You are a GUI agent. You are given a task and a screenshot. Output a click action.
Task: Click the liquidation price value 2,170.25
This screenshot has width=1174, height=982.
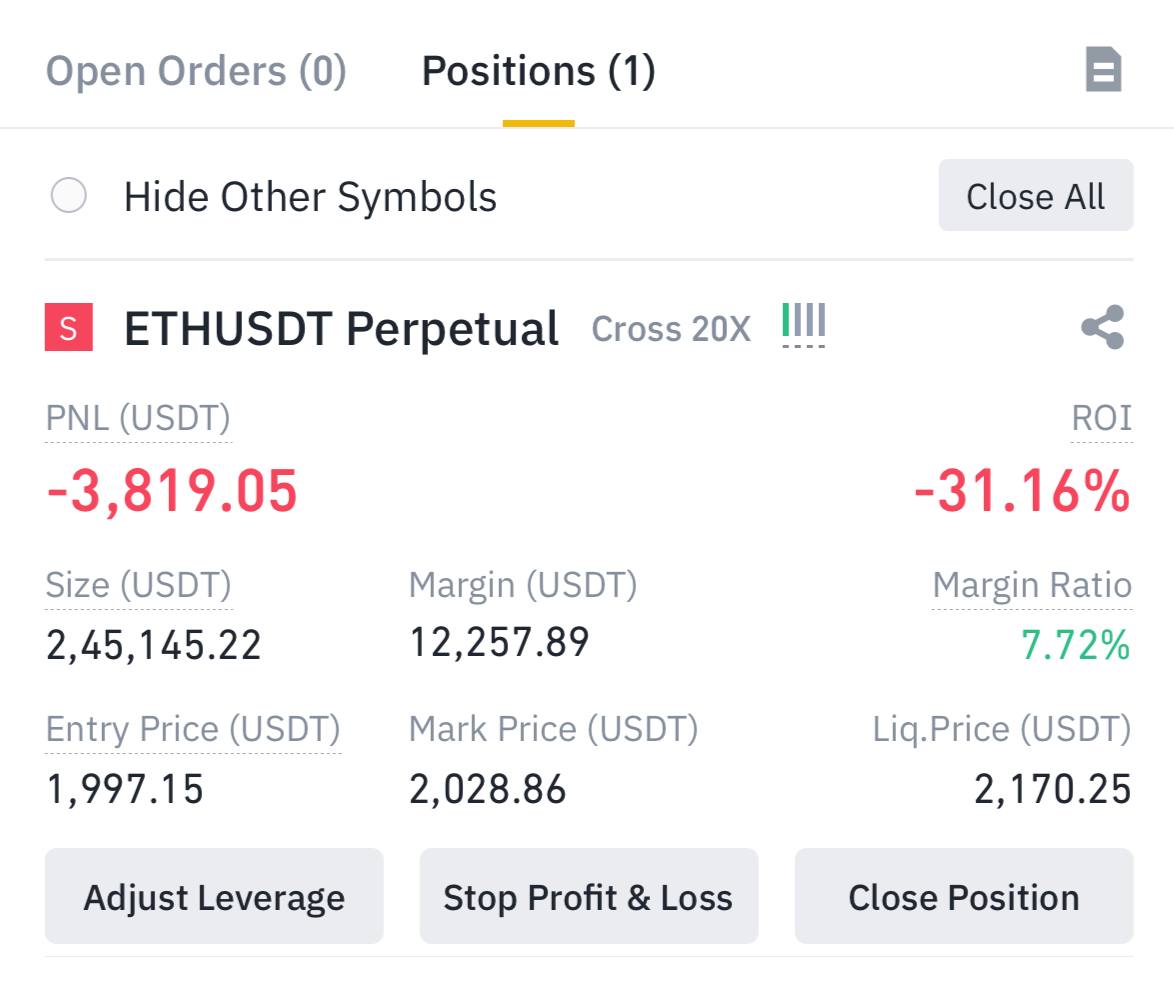pos(1052,789)
